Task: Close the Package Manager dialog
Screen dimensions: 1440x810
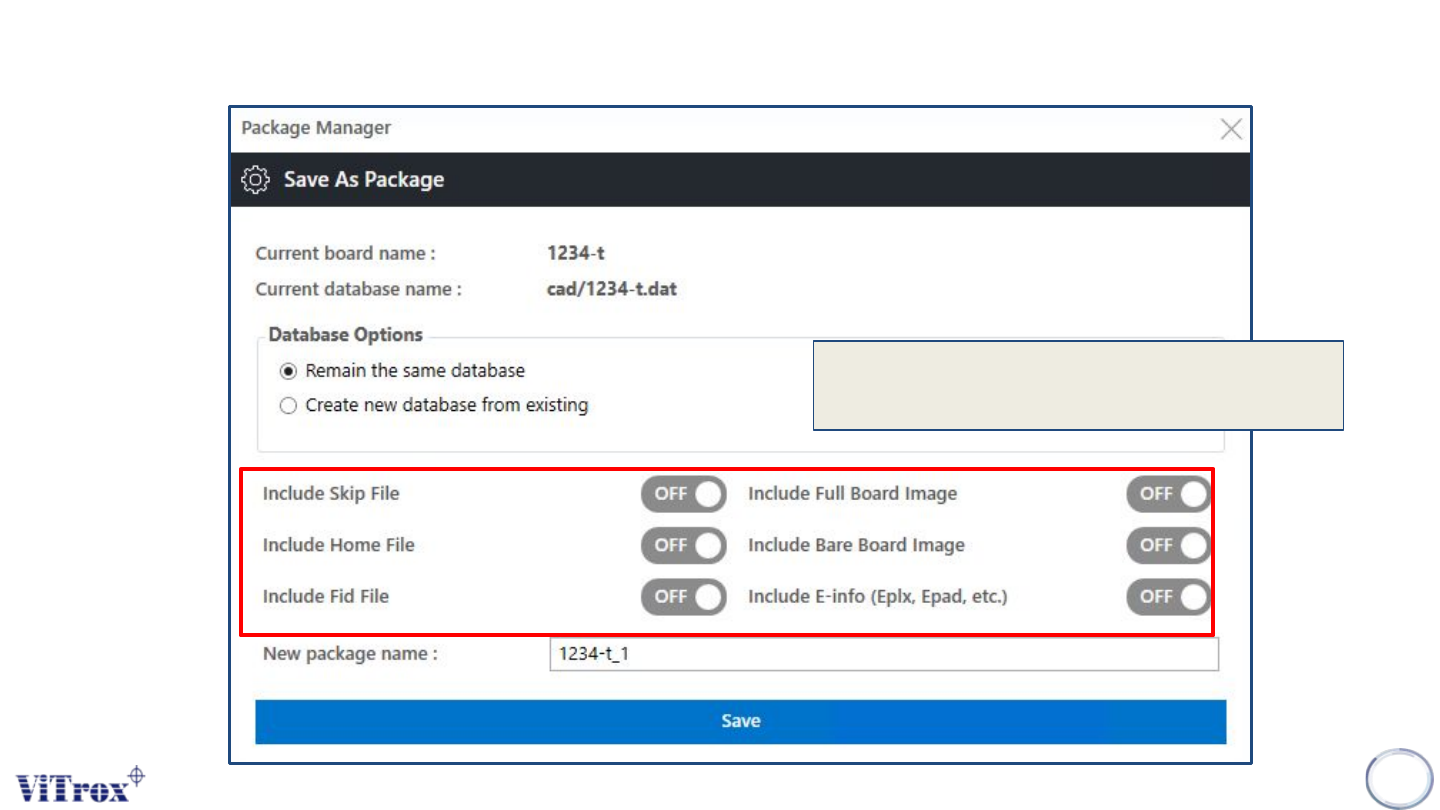Action: click(x=1231, y=128)
